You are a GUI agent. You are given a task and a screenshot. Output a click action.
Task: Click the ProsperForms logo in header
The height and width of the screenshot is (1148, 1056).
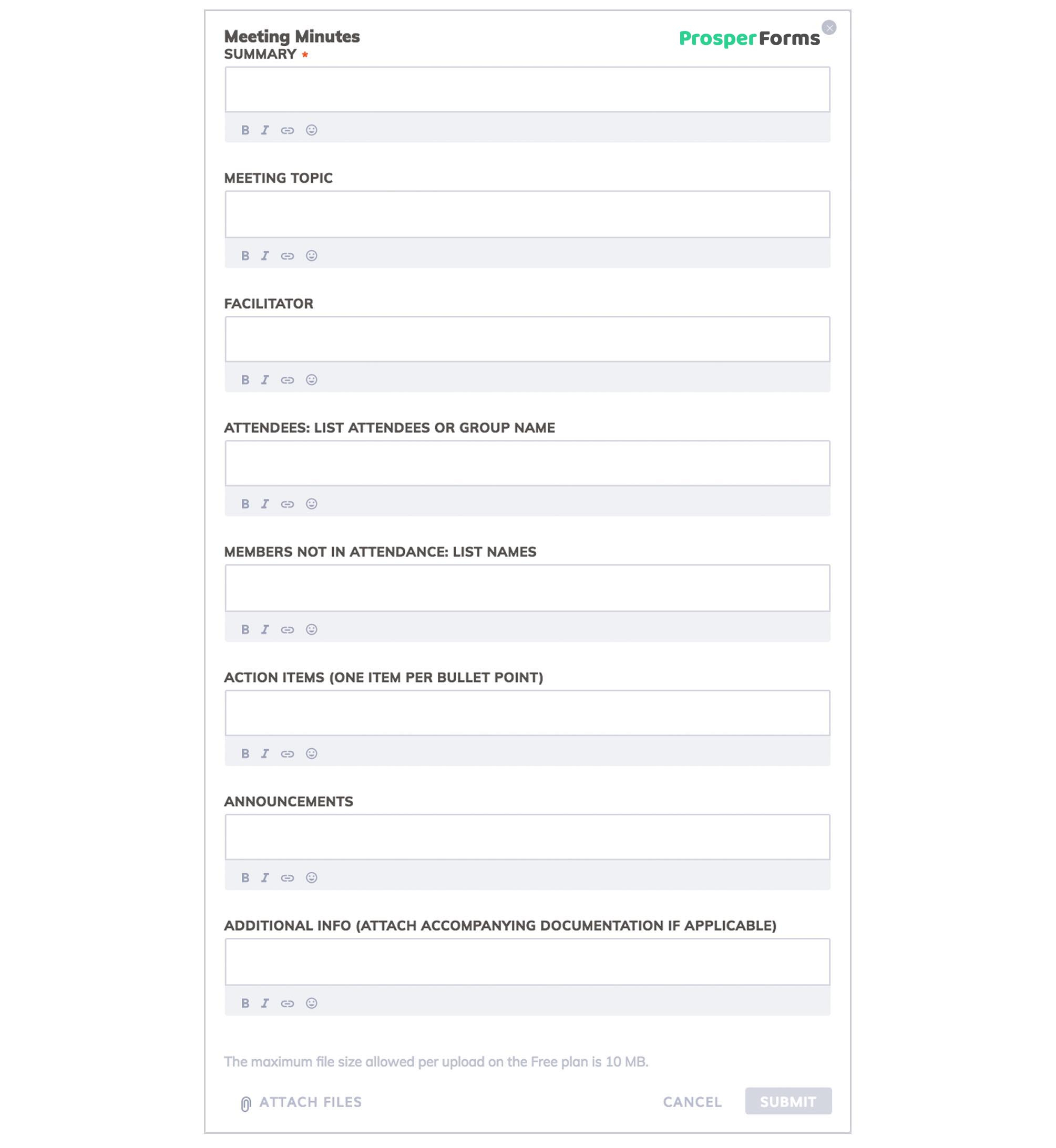click(750, 38)
